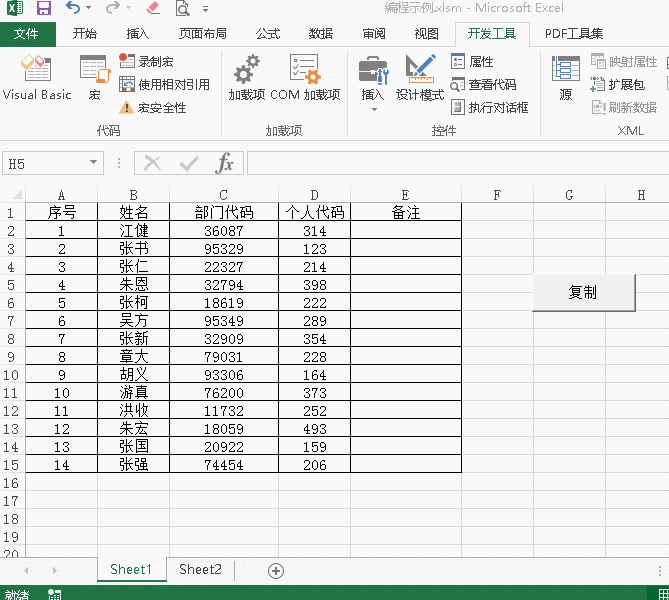Open the 文件 file menu
669x600 pixels.
tap(26, 34)
